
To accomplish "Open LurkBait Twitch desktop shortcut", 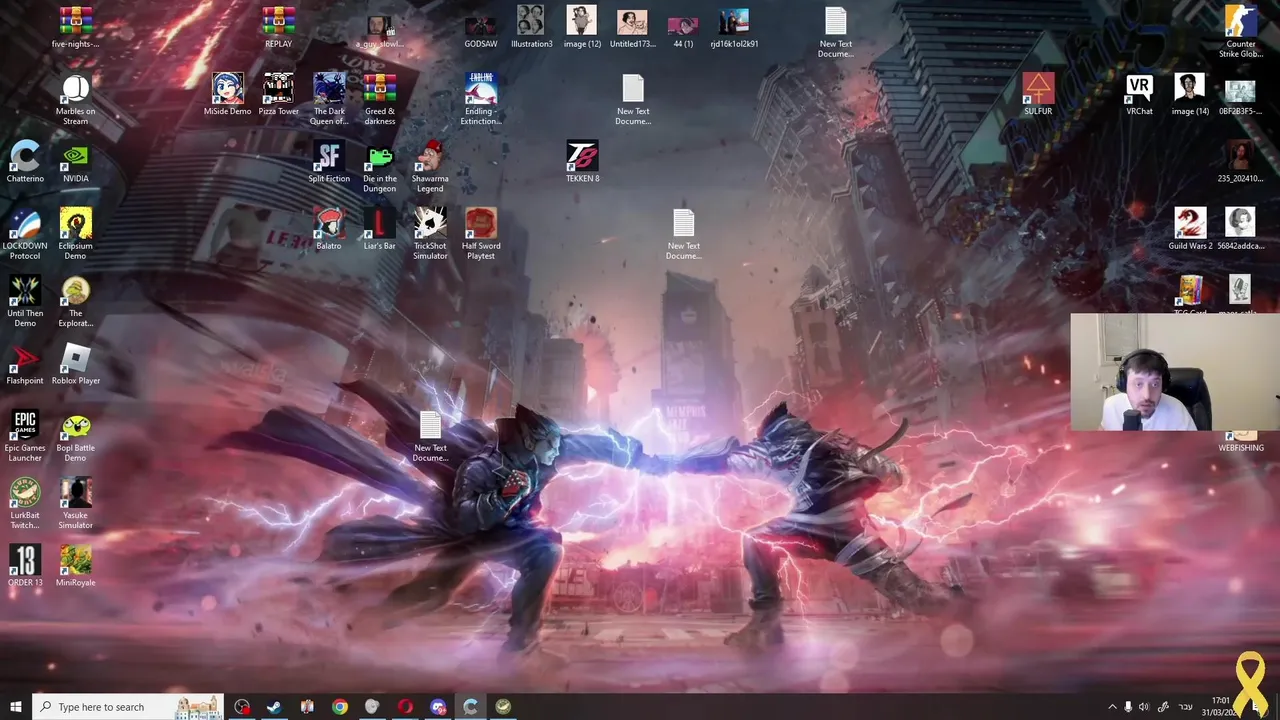I will coord(25,502).
